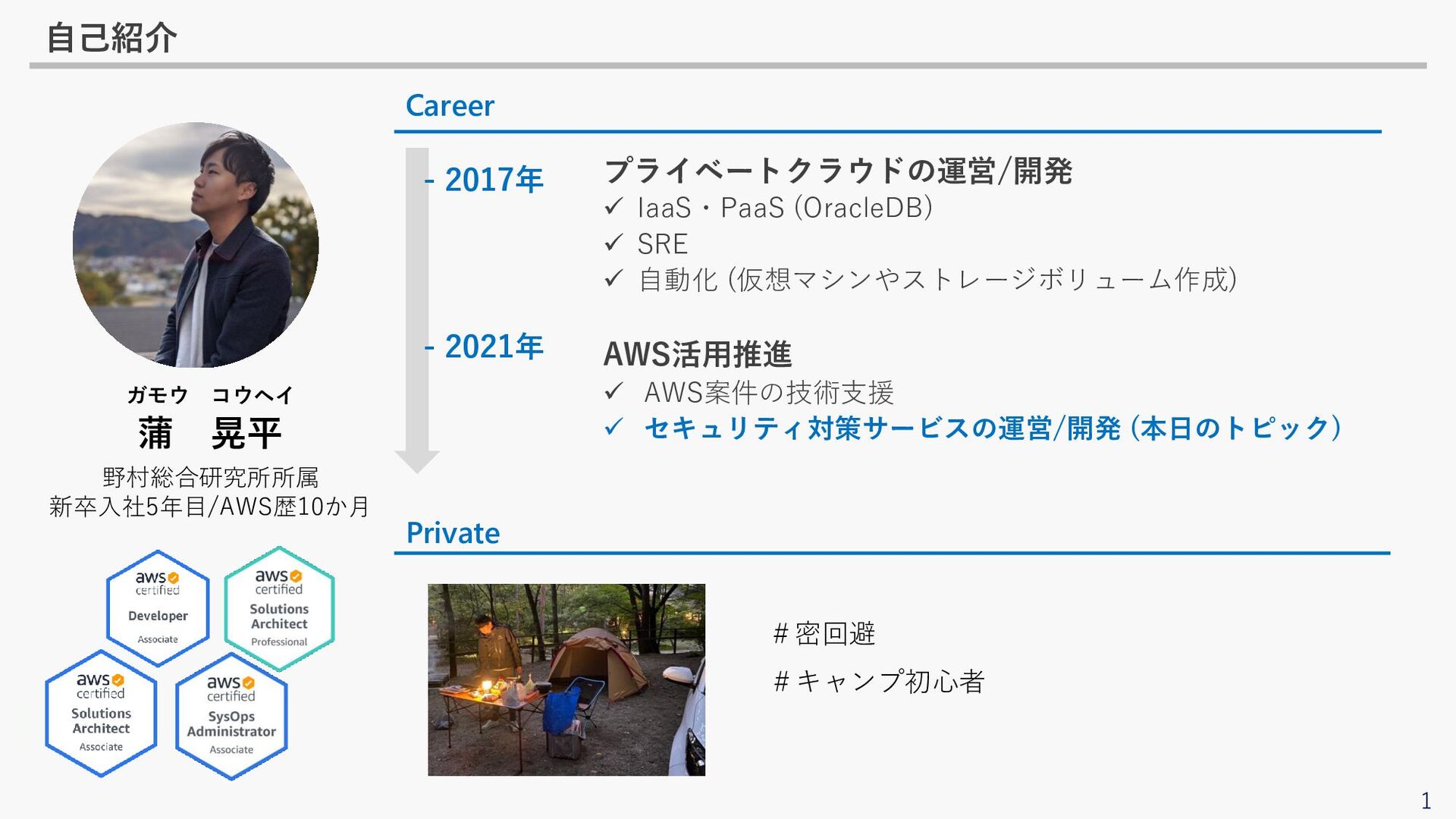
Task: Click the blue セキュリティ対策サービス bullet line
Action: (993, 428)
